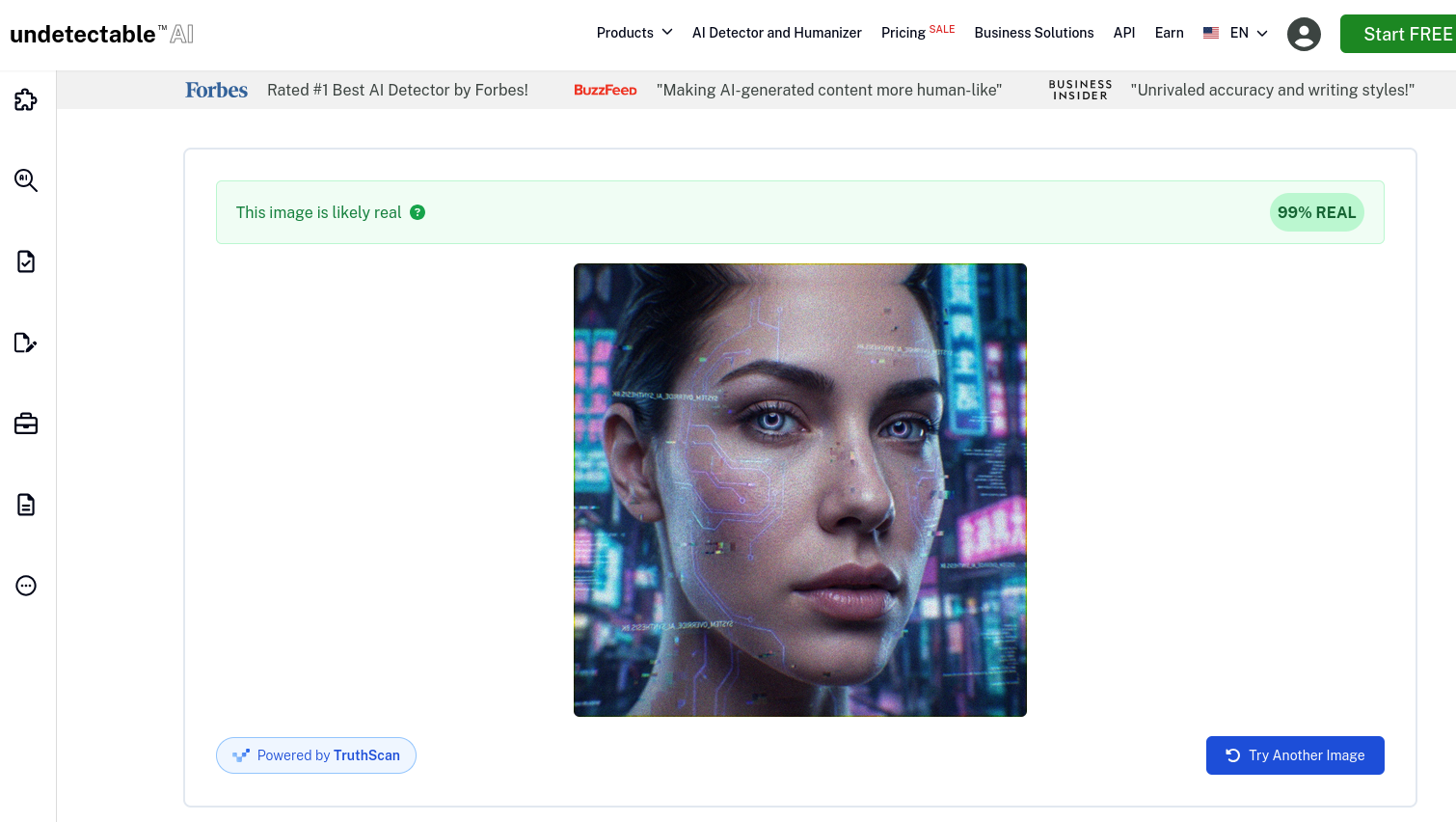Select the document sidebar icon

coord(25,505)
